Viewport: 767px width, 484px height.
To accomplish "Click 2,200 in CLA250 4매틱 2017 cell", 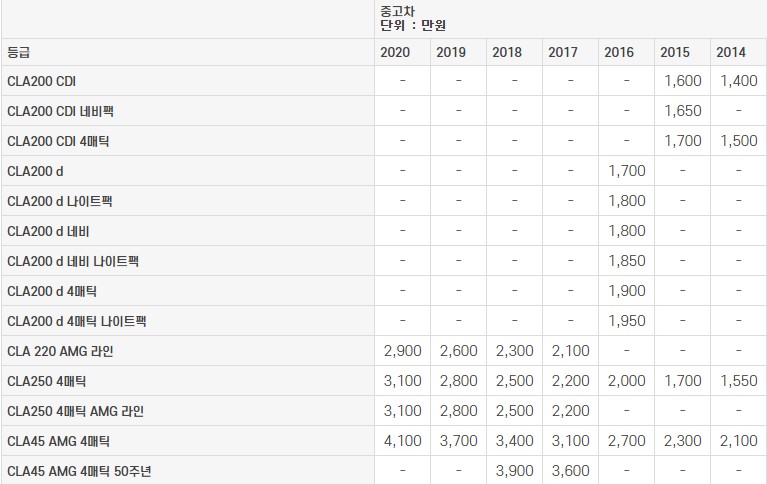I will coord(570,381).
